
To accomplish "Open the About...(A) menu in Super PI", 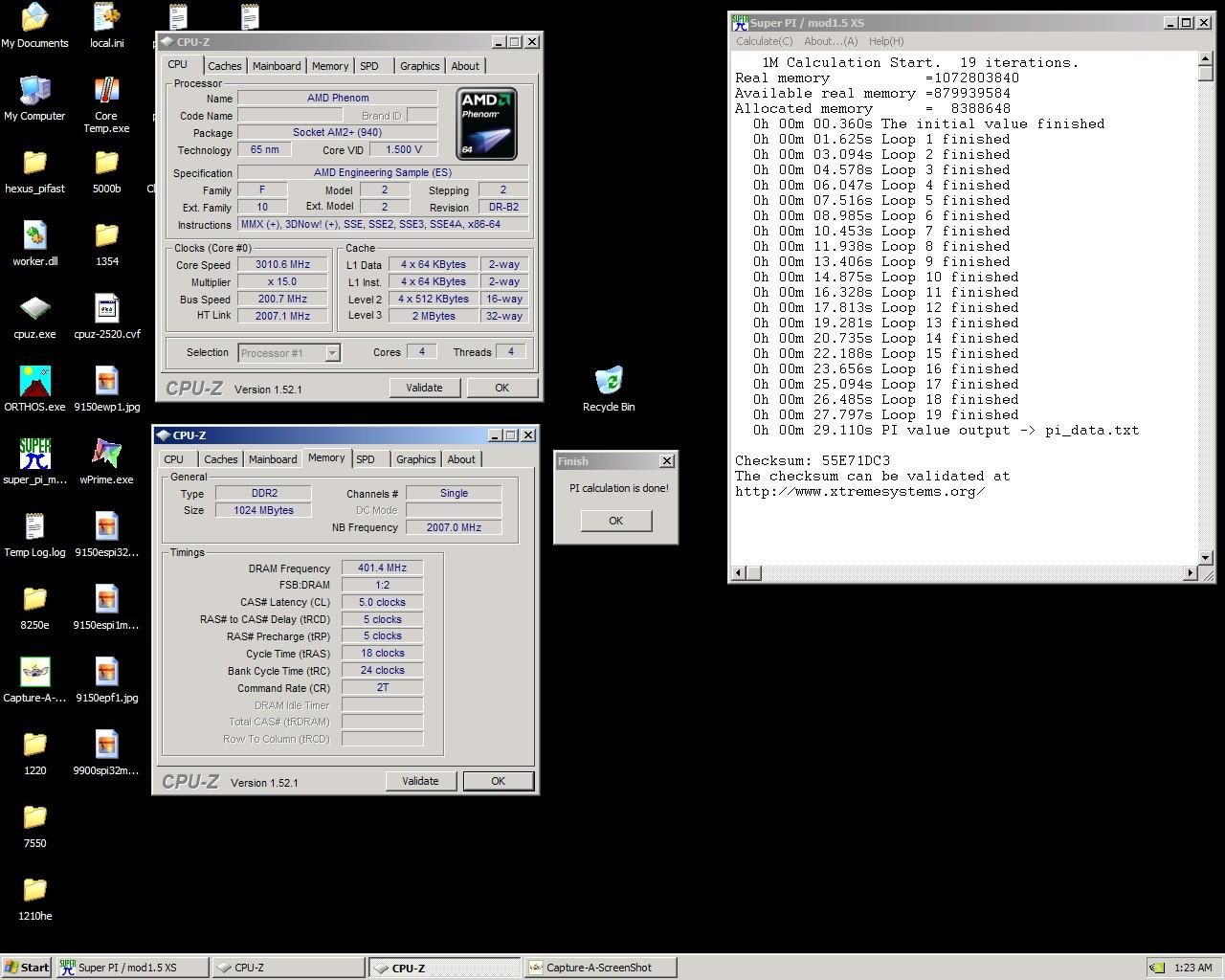I will (x=831, y=41).
